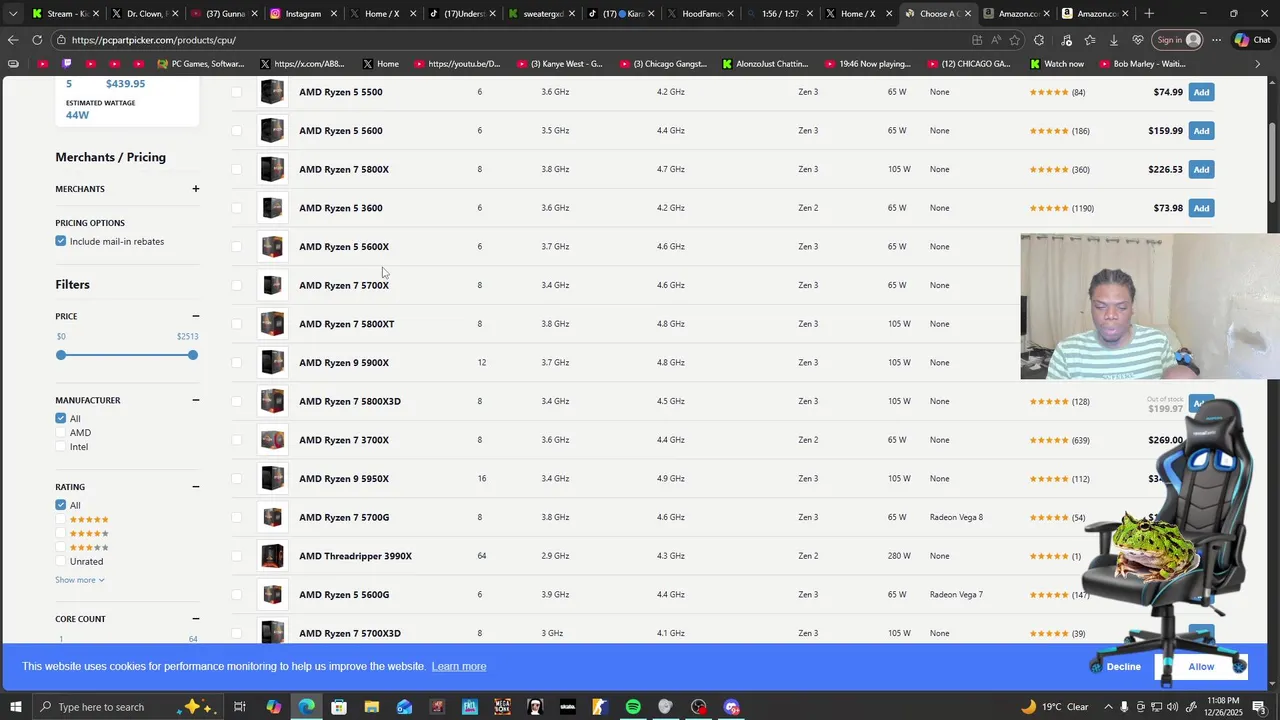Open File Explorer from taskbar
Screen dimensions: 1280x720
click(371, 707)
